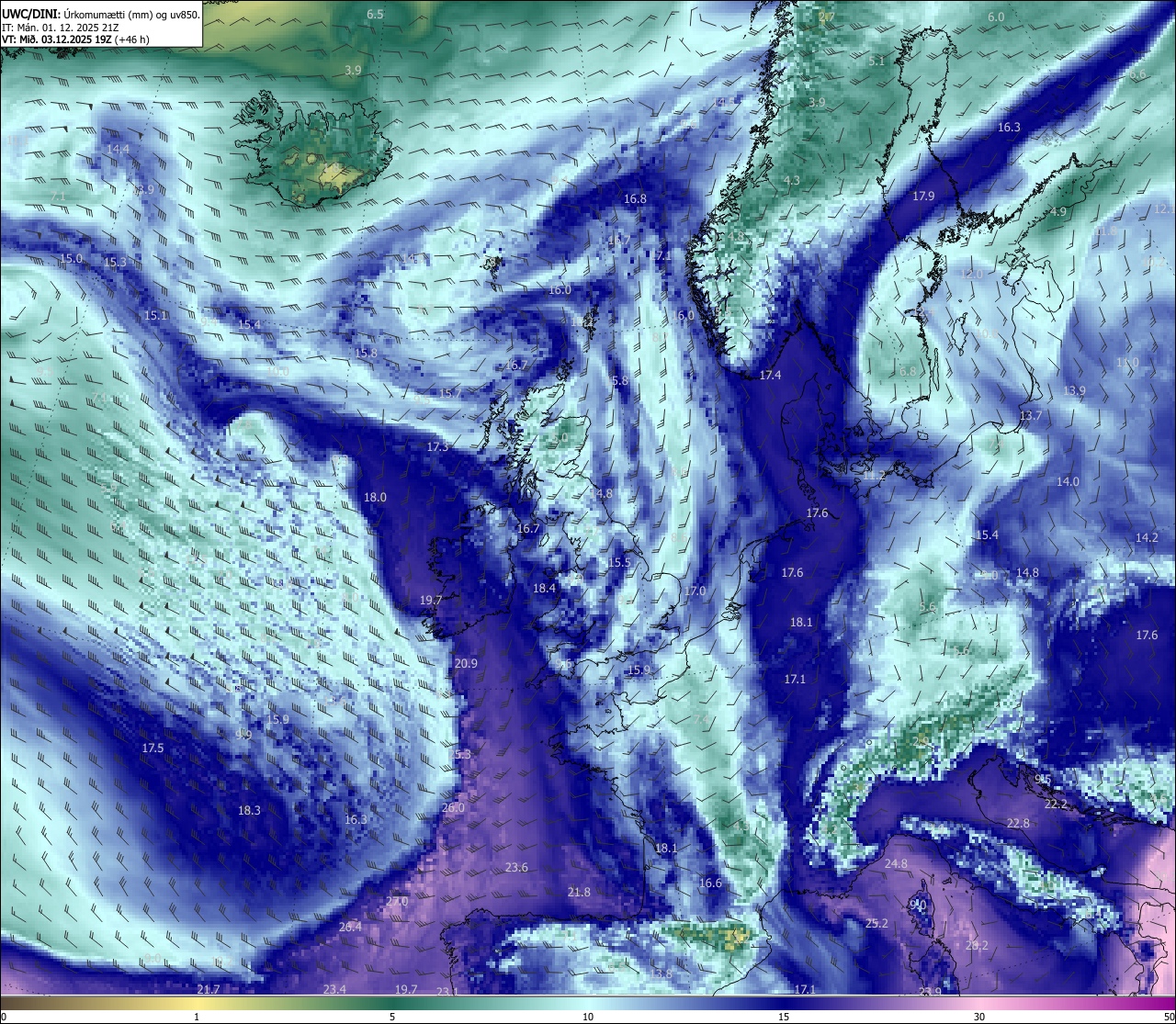Viewport: 1176px width, 1024px height.
Task: Pick the 15.1 value label
Action: tap(155, 316)
